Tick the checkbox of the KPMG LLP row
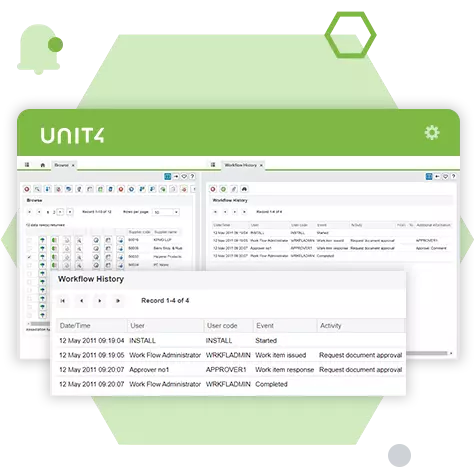 (x=29, y=240)
